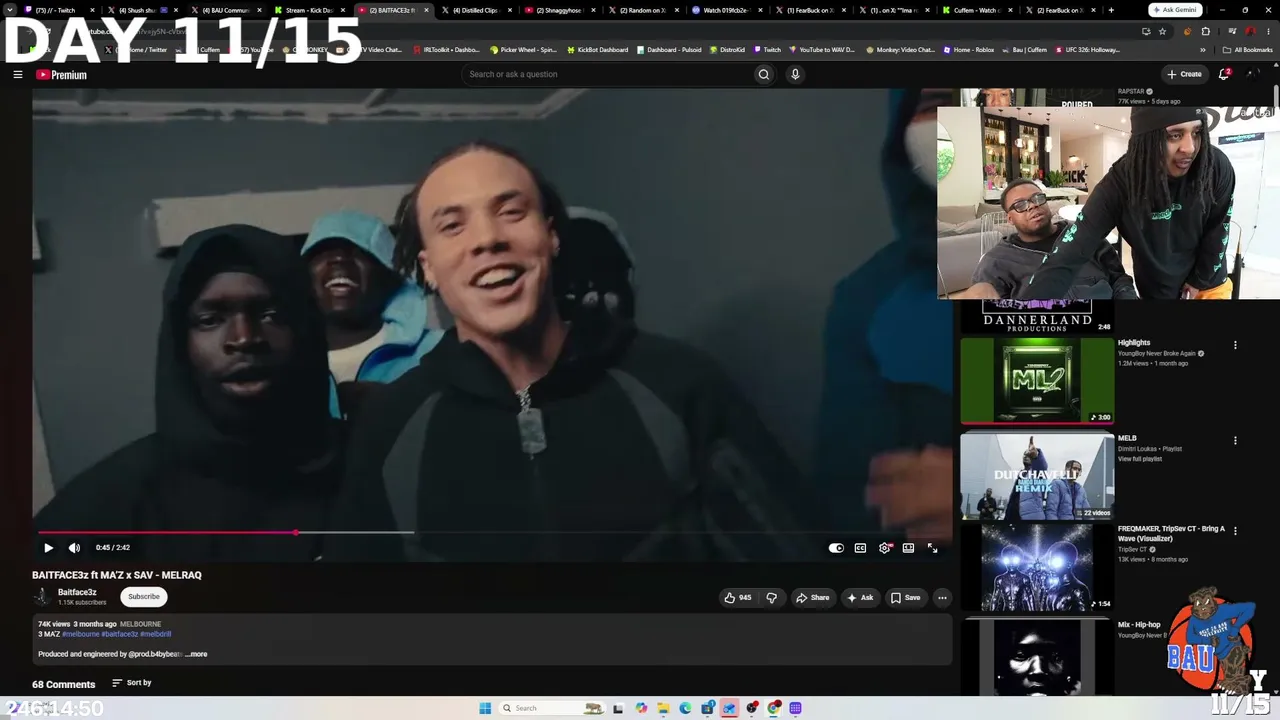Switch the player to theater mode
The image size is (1280, 720).
(908, 548)
